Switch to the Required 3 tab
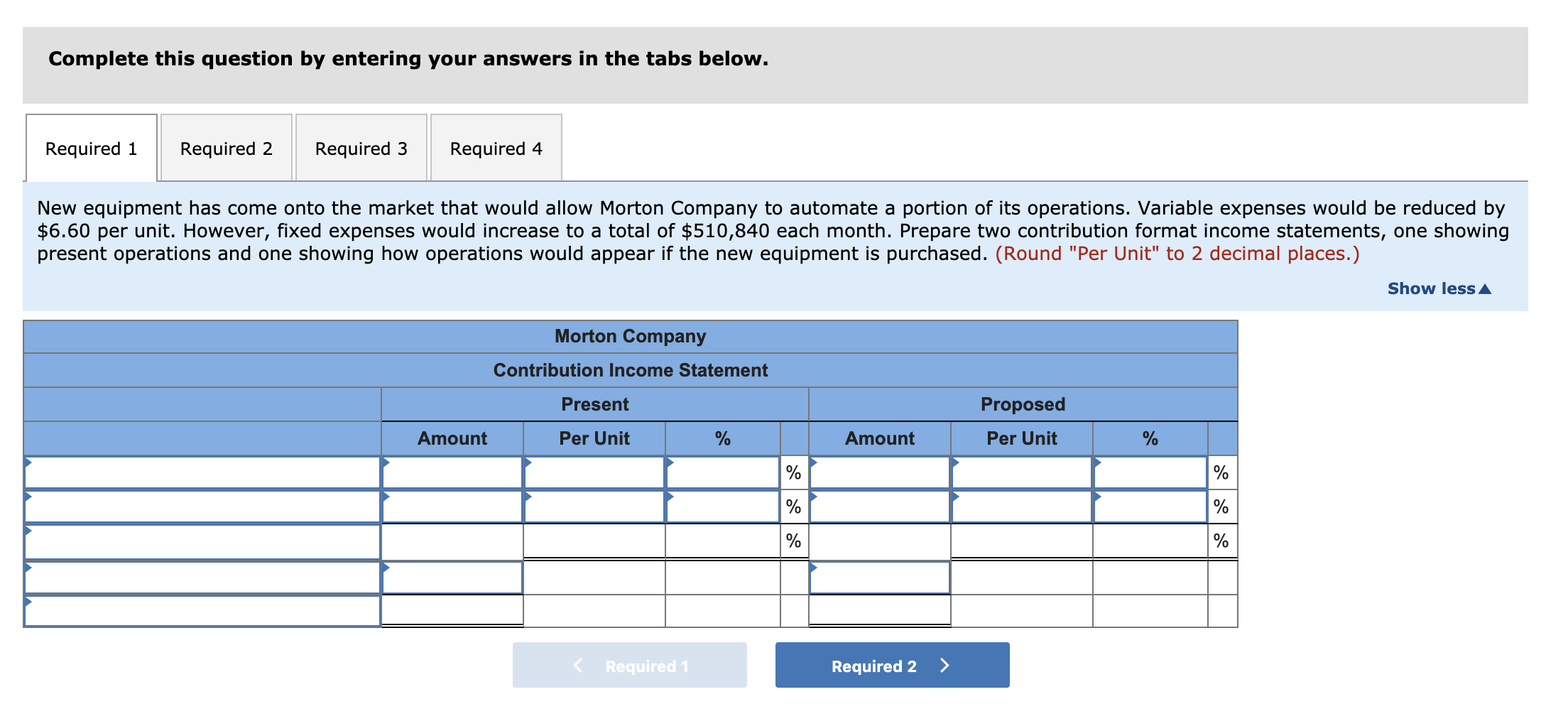Image resolution: width=1568 pixels, height=709 pixels. point(361,148)
